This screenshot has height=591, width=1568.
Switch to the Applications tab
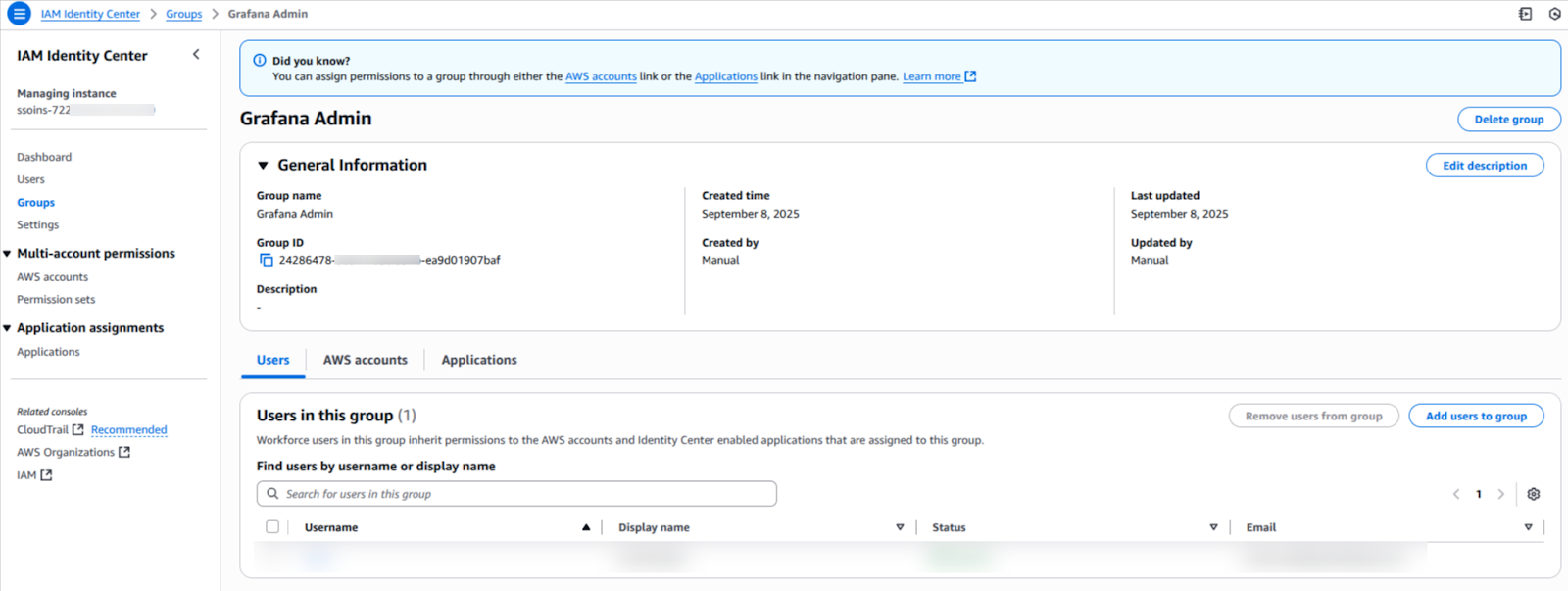click(x=478, y=360)
